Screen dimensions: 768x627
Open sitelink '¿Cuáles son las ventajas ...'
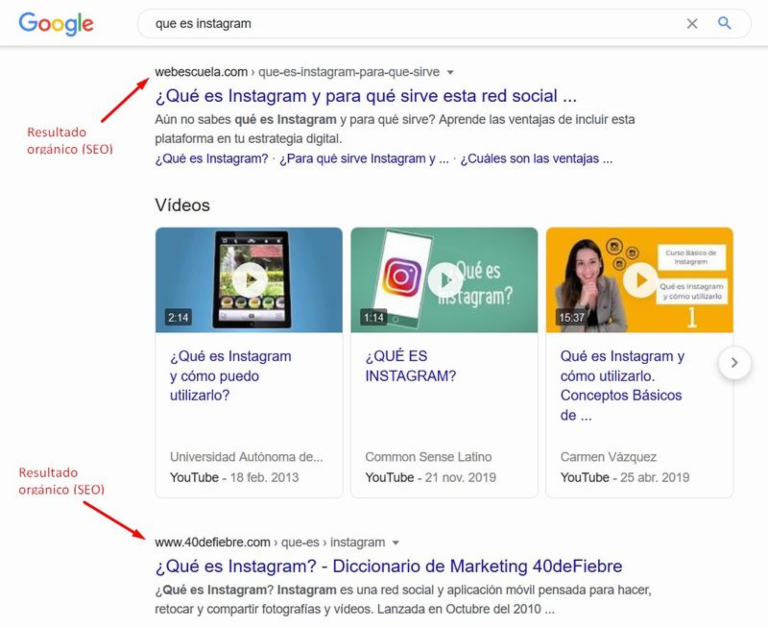pyautogui.click(x=536, y=159)
